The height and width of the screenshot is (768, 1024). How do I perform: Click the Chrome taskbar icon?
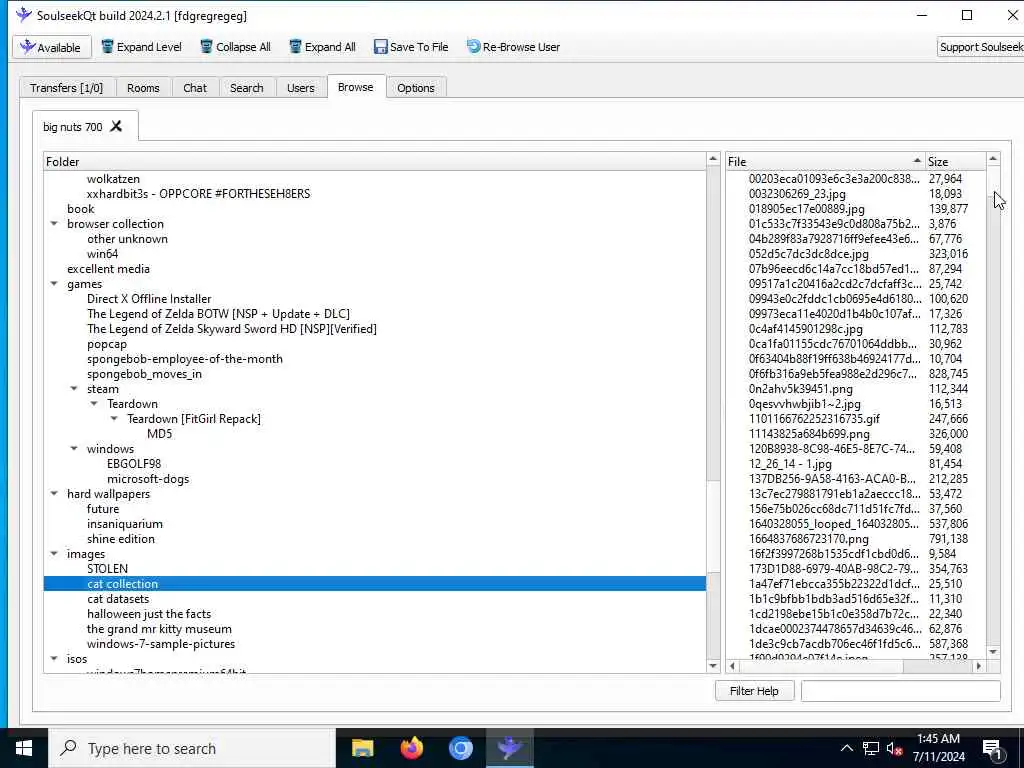click(x=460, y=748)
